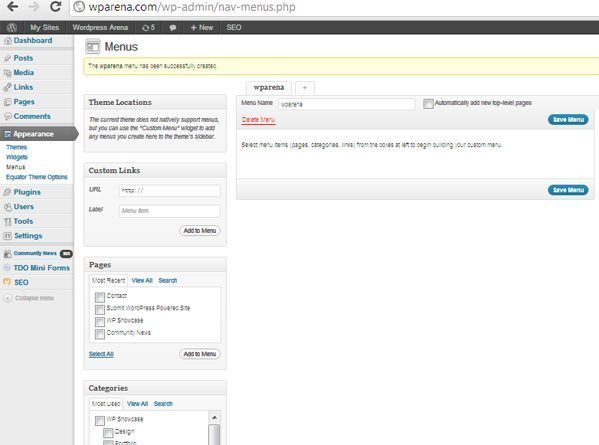Click the Users icon in the sidebar
This screenshot has width=599, height=445.
[8, 207]
